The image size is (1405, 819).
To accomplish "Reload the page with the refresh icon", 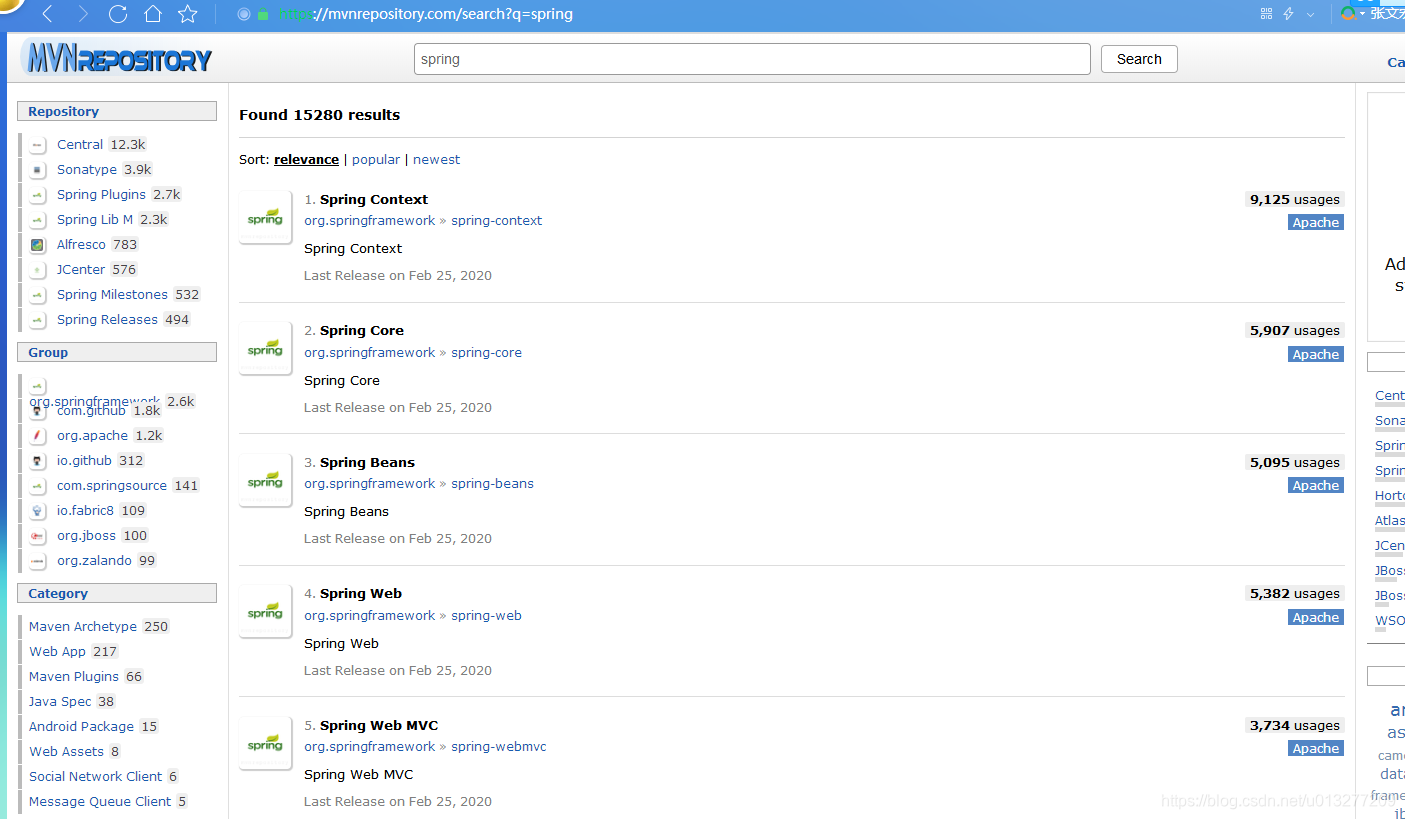I will click(118, 14).
